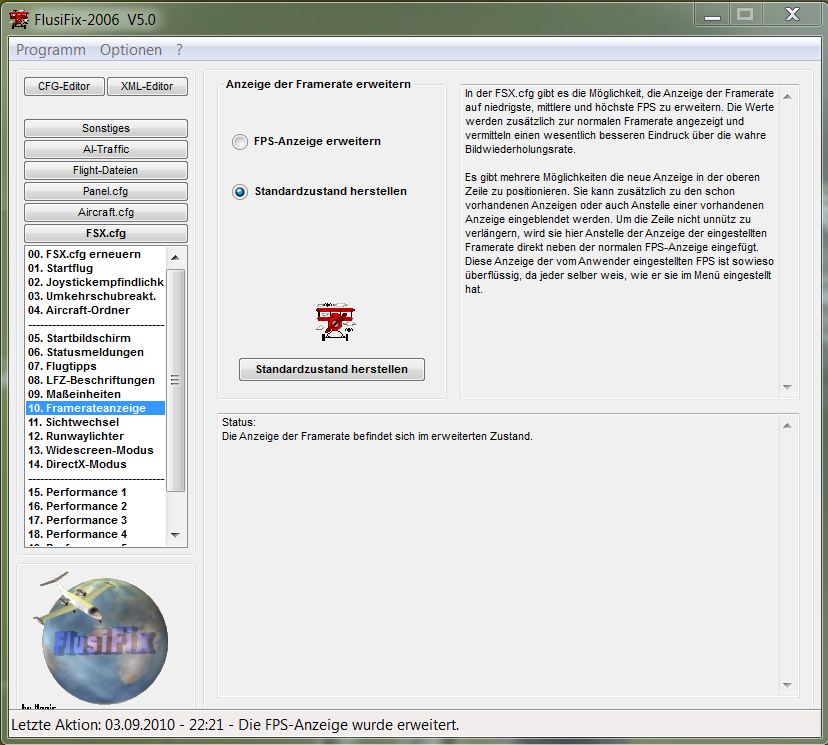
Task: Switch to the AI-Traffic section
Action: [x=106, y=149]
